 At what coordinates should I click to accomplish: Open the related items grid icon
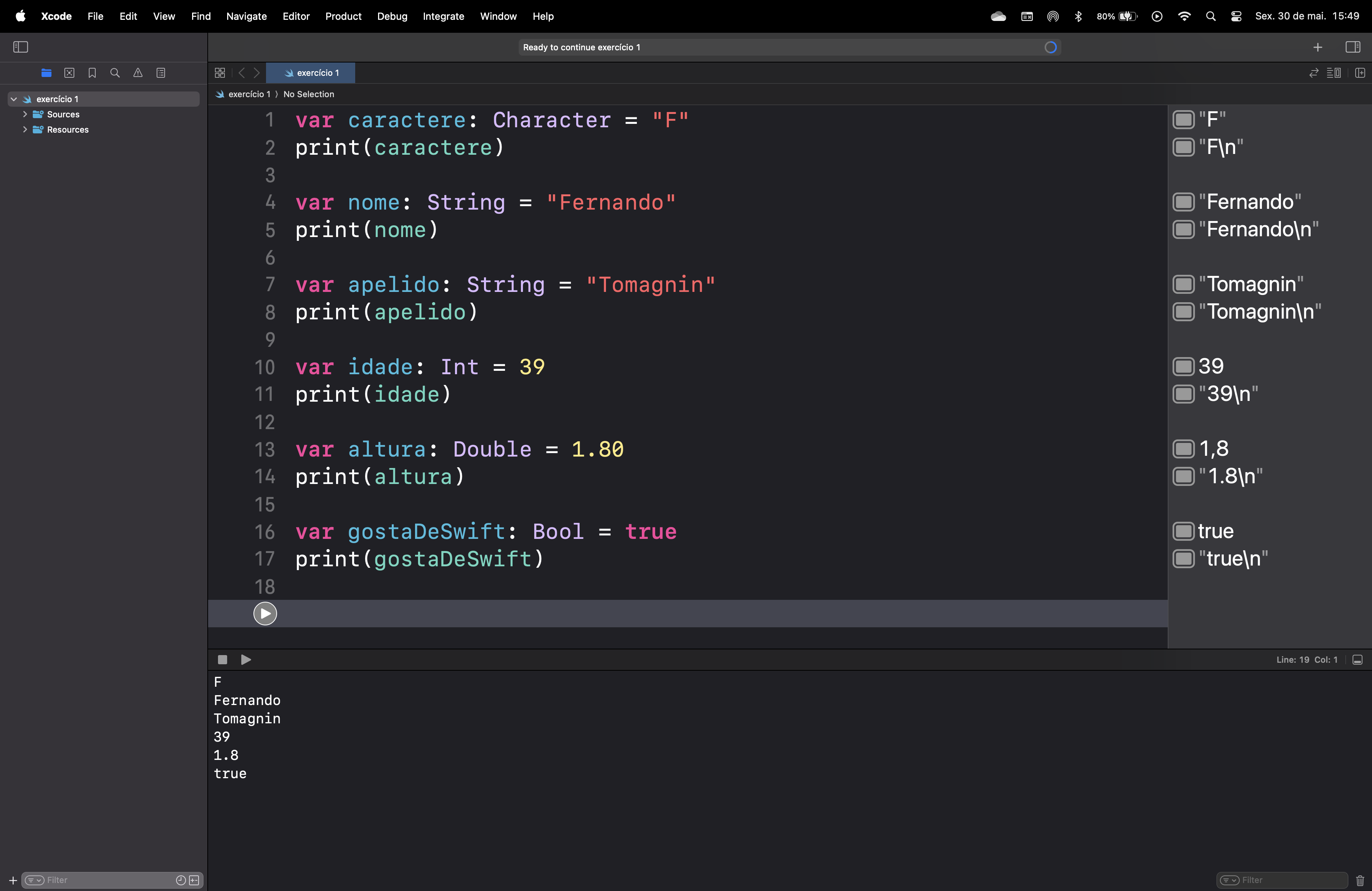[x=220, y=73]
